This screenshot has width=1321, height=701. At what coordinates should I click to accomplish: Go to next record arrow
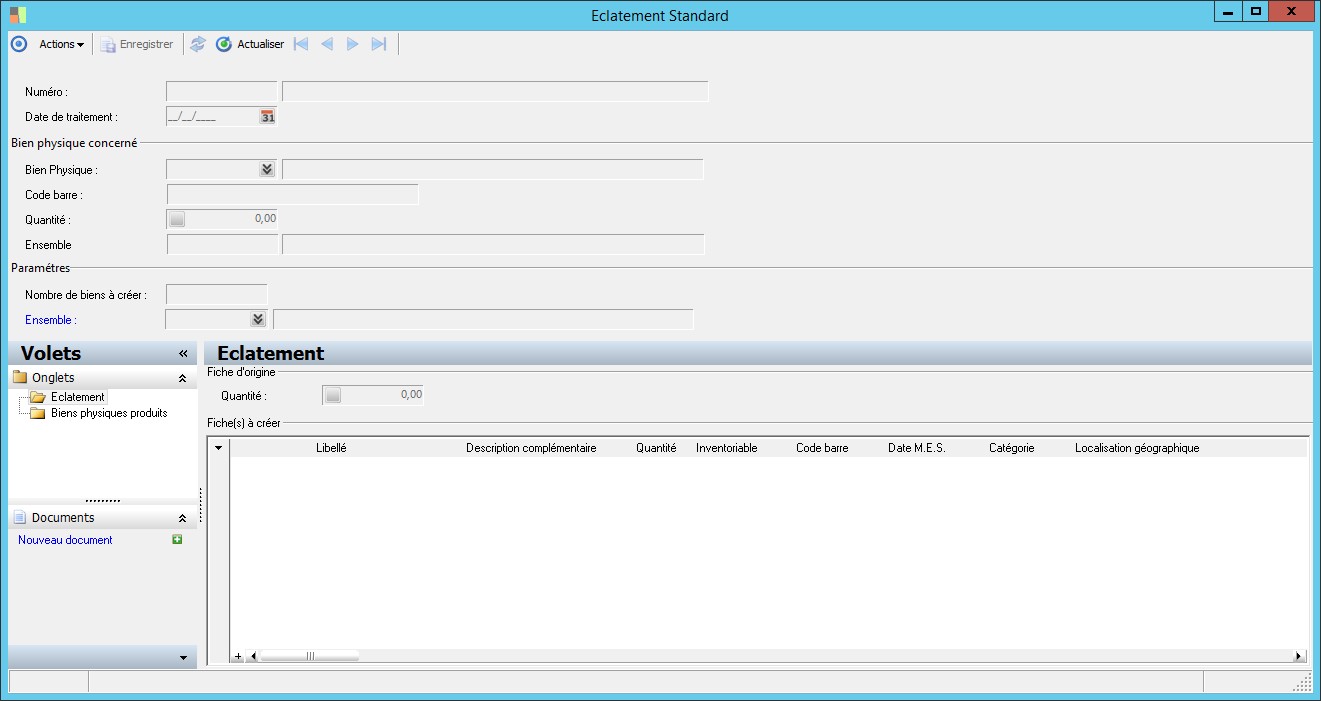(x=352, y=44)
